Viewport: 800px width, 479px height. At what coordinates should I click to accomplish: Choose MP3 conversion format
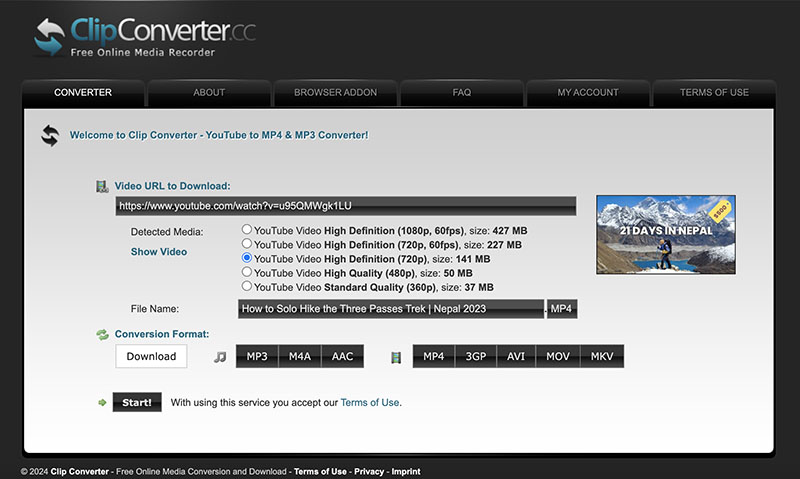coord(257,356)
